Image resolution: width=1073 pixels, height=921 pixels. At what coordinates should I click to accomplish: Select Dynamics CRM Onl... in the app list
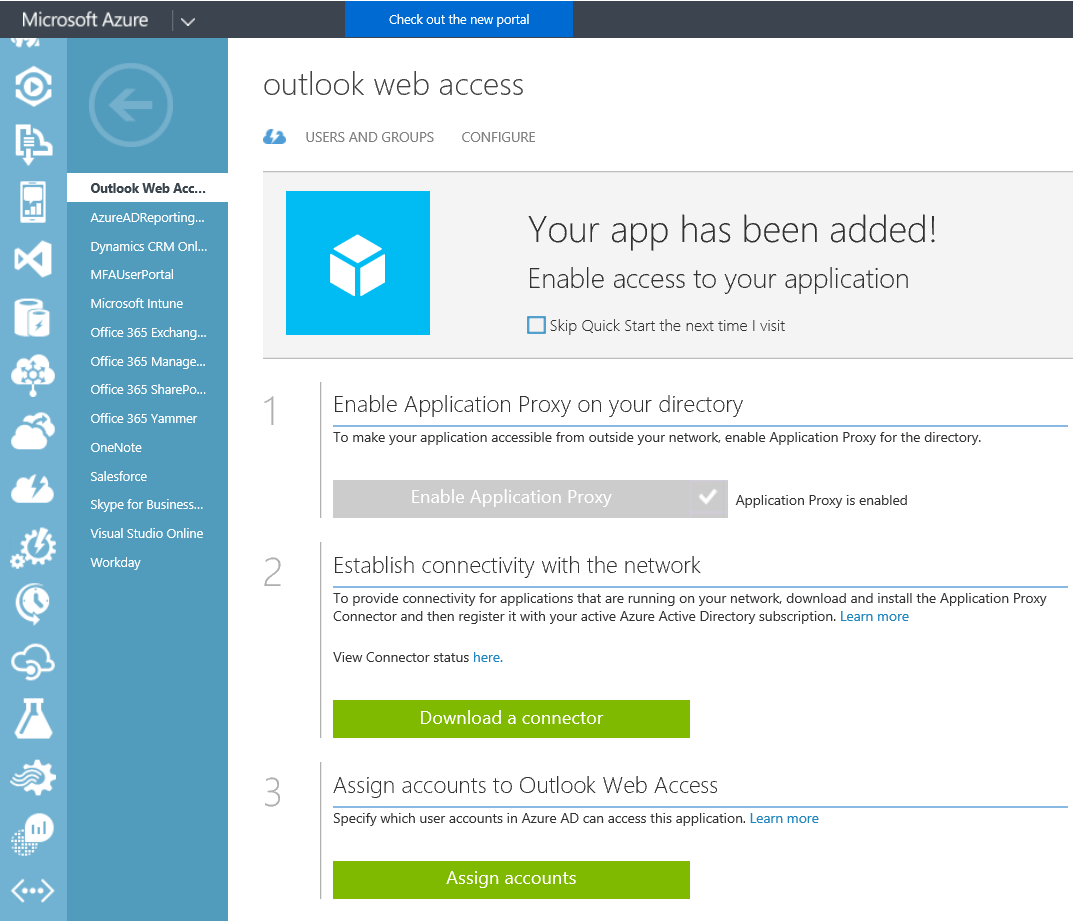148,246
